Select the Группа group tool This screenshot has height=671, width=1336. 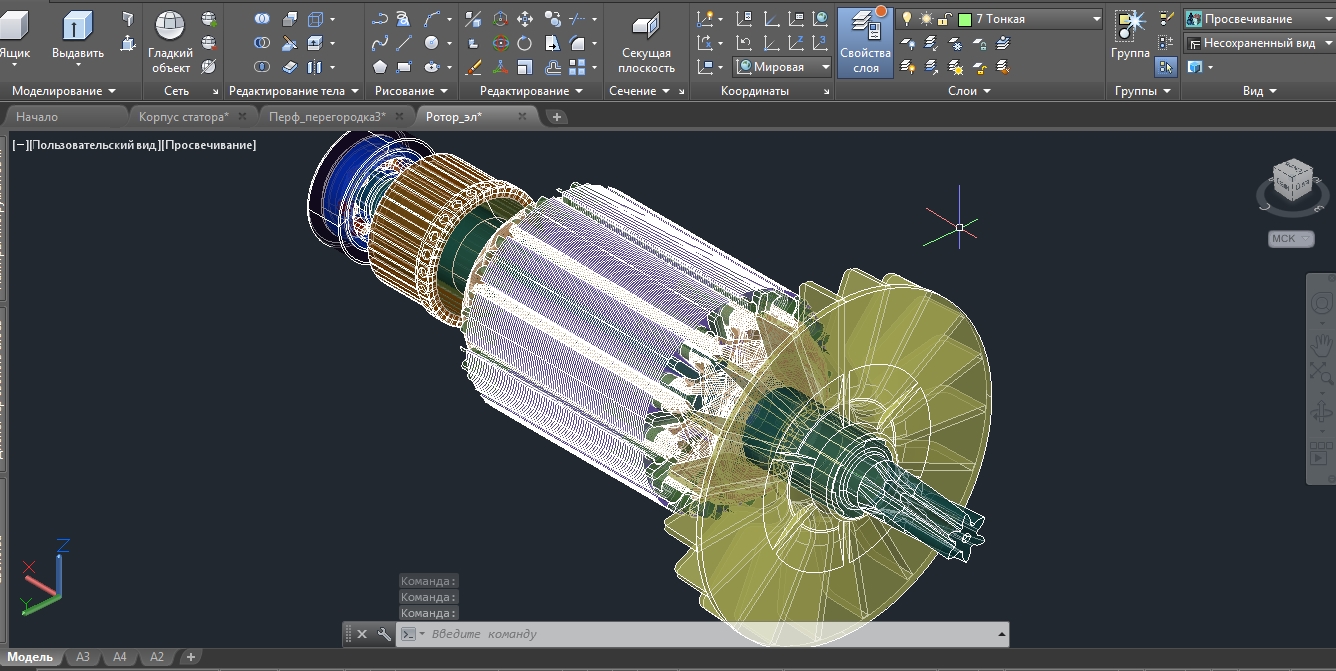pyautogui.click(x=1130, y=36)
